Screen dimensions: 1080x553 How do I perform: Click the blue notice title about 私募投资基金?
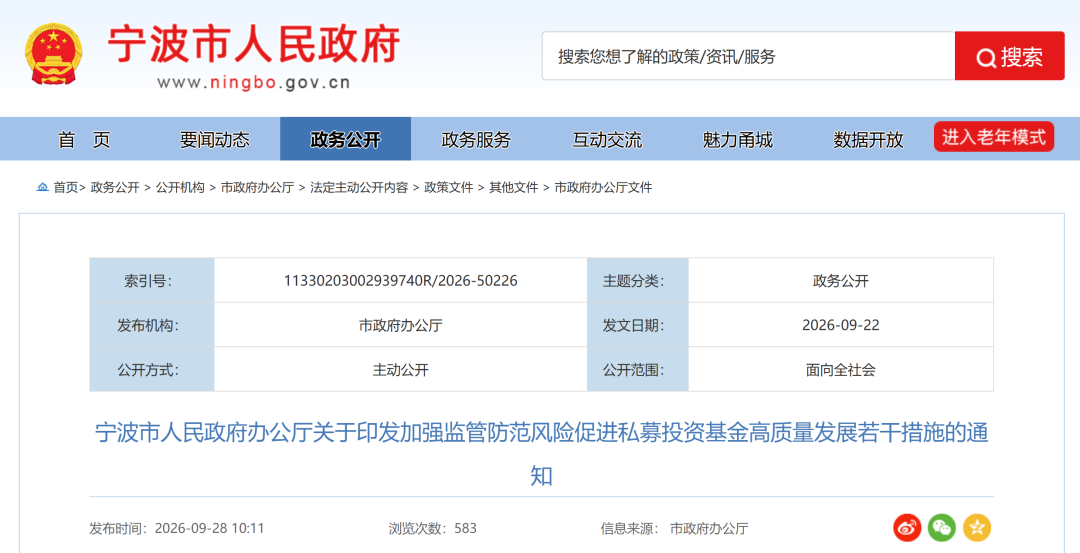point(541,454)
